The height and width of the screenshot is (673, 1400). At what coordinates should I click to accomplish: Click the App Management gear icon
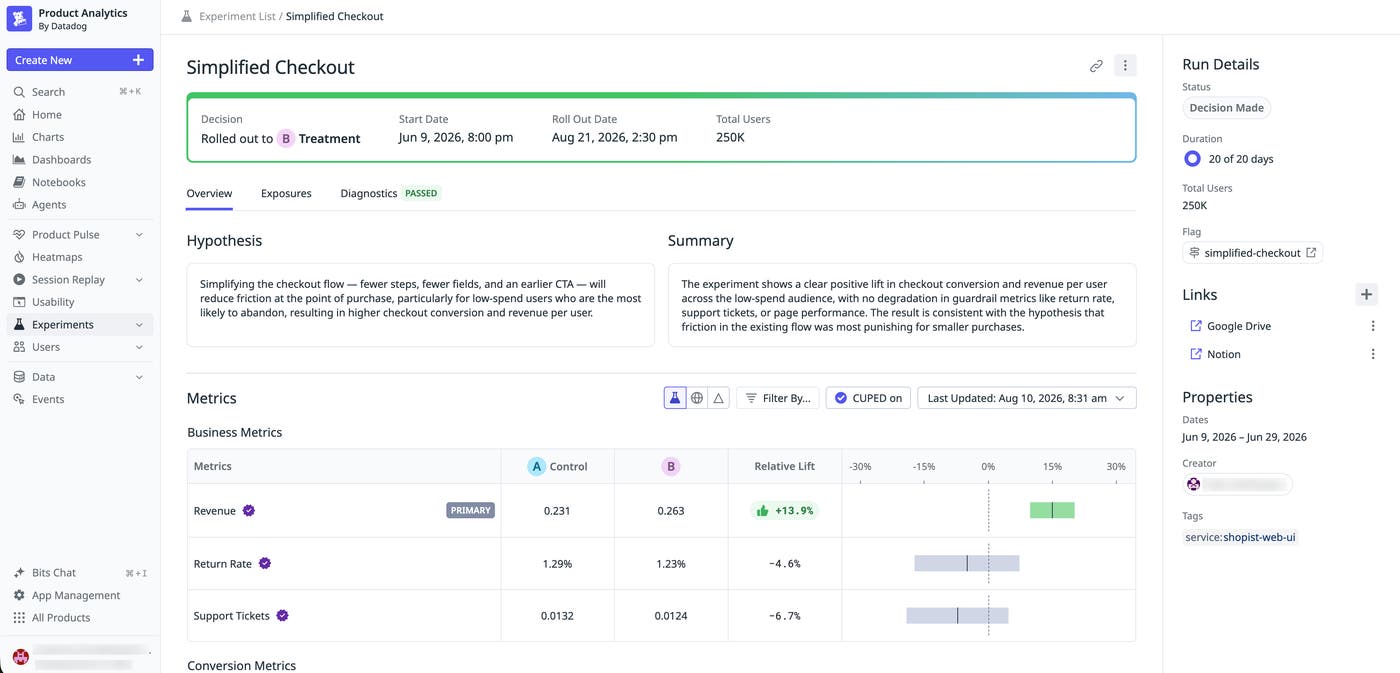(19, 595)
